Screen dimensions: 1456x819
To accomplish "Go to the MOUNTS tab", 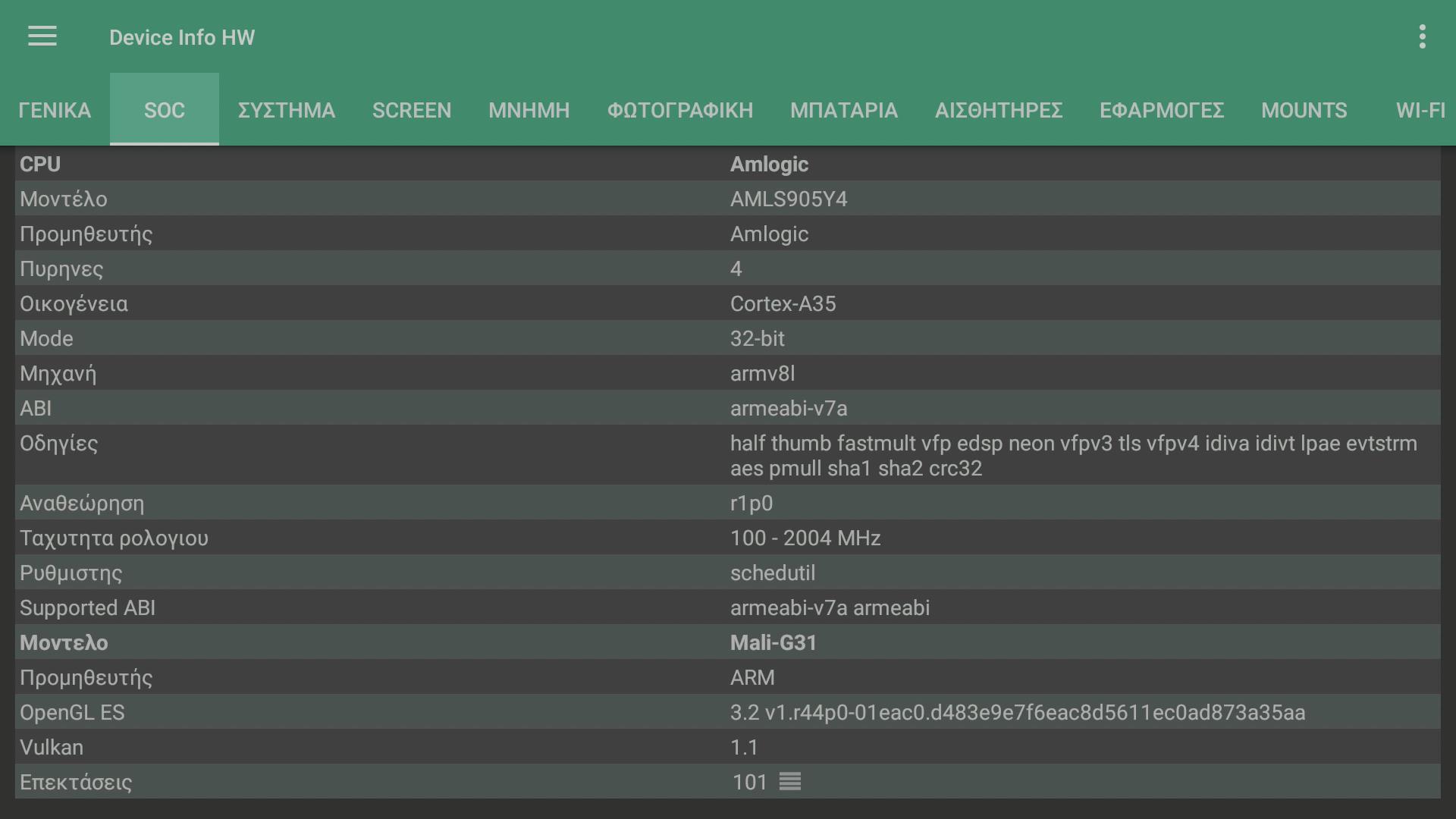I will point(1304,110).
